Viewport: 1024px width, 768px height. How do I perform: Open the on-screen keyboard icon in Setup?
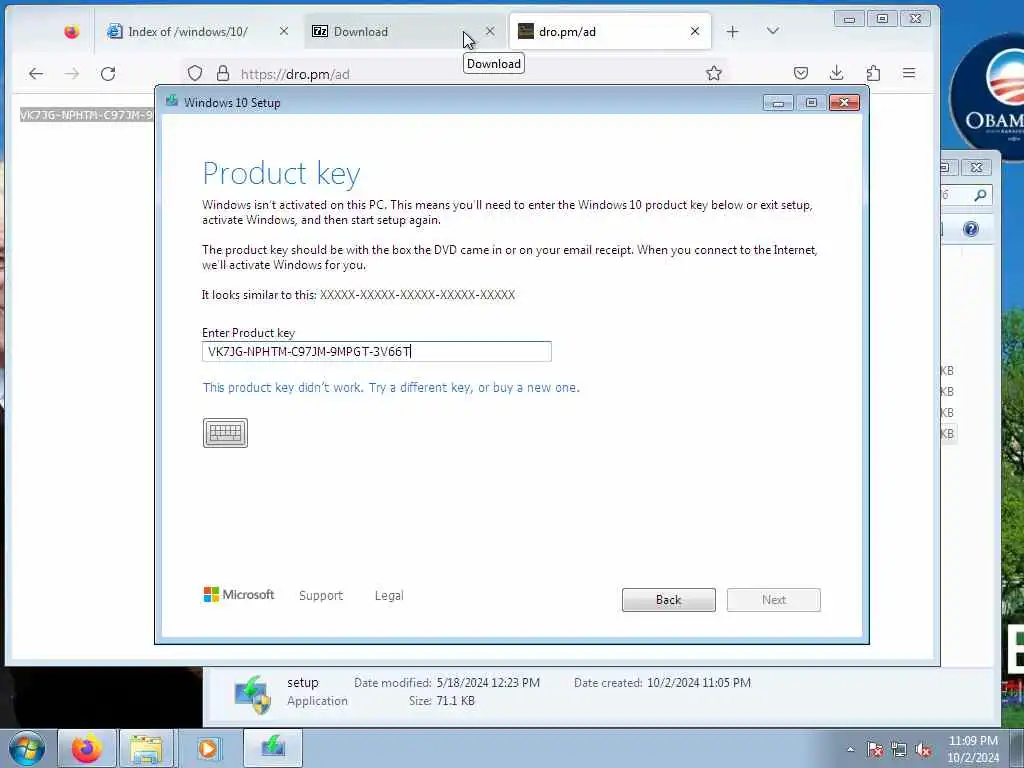click(225, 432)
